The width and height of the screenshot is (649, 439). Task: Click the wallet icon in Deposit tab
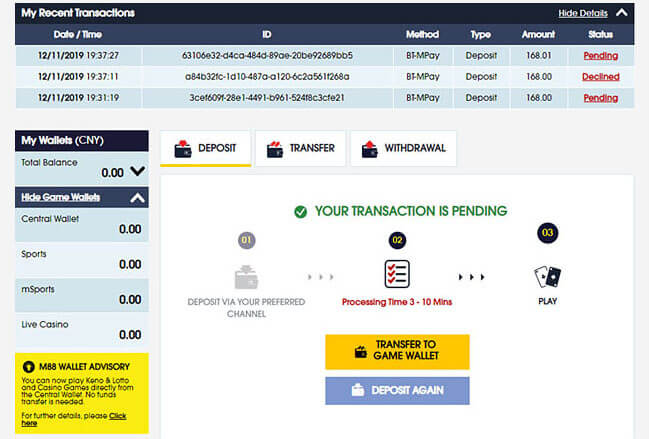click(182, 149)
